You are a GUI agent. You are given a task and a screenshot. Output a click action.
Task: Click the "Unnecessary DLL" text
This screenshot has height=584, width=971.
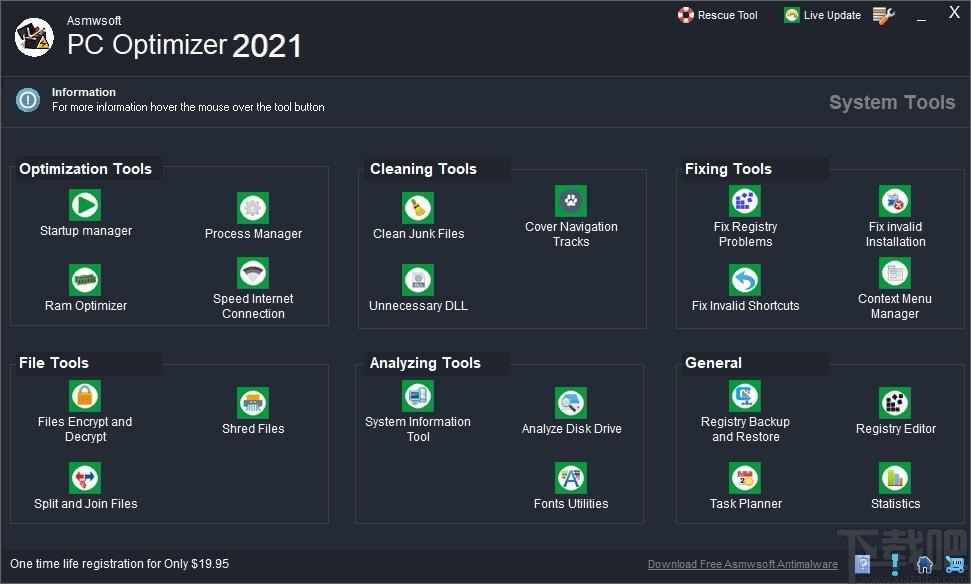(419, 305)
